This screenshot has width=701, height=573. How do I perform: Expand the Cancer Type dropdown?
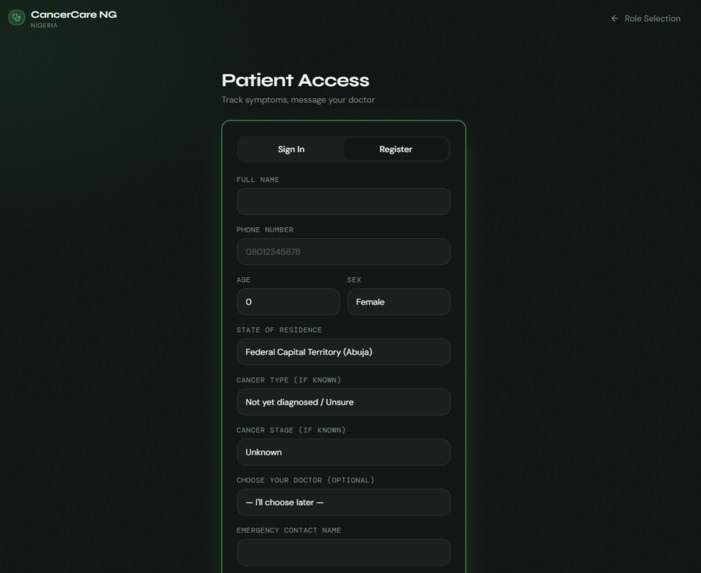[343, 402]
